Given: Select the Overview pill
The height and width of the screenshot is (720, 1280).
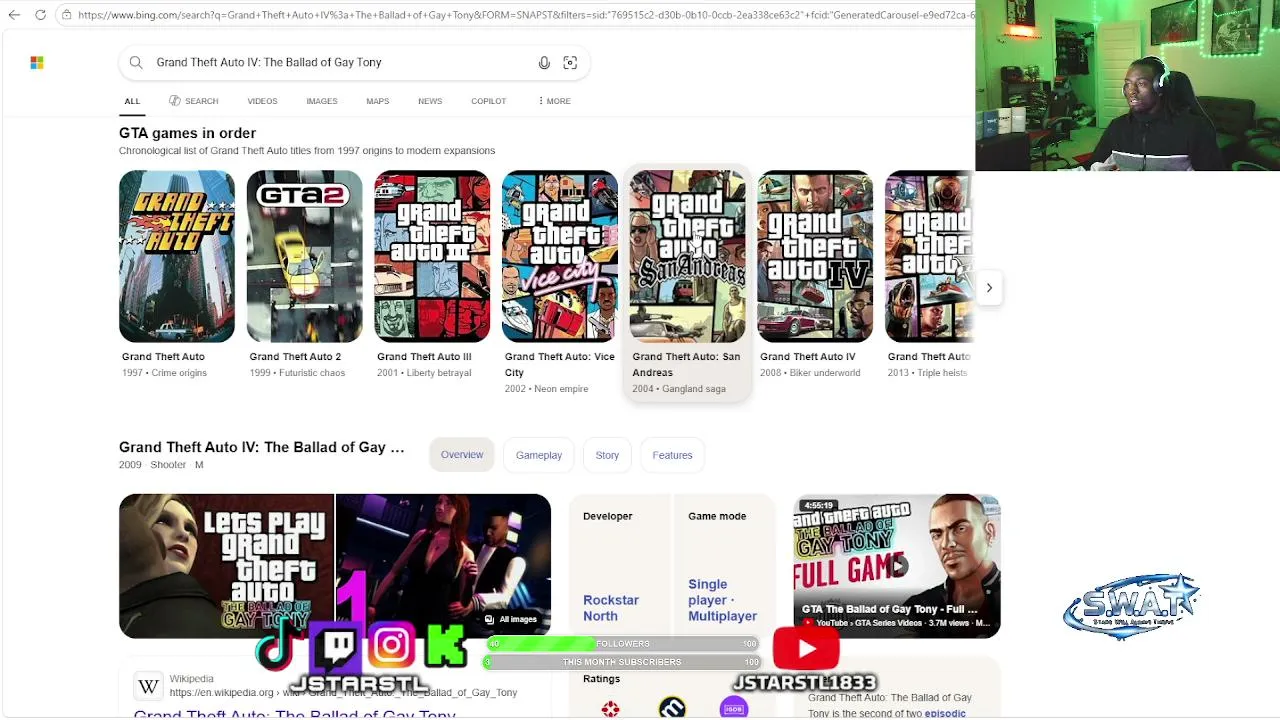Looking at the screenshot, I should [462, 455].
